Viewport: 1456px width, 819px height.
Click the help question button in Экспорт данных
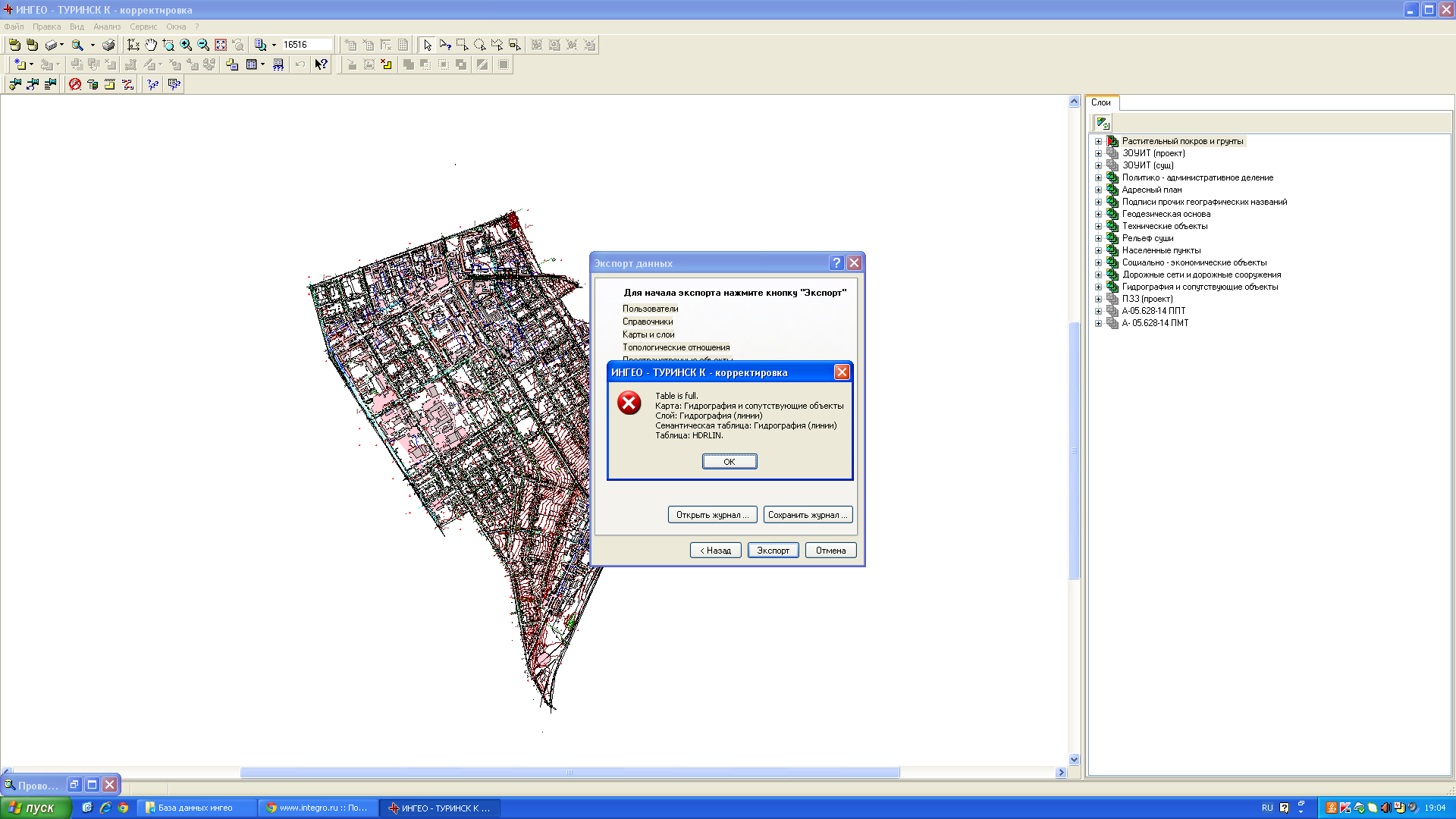point(836,263)
